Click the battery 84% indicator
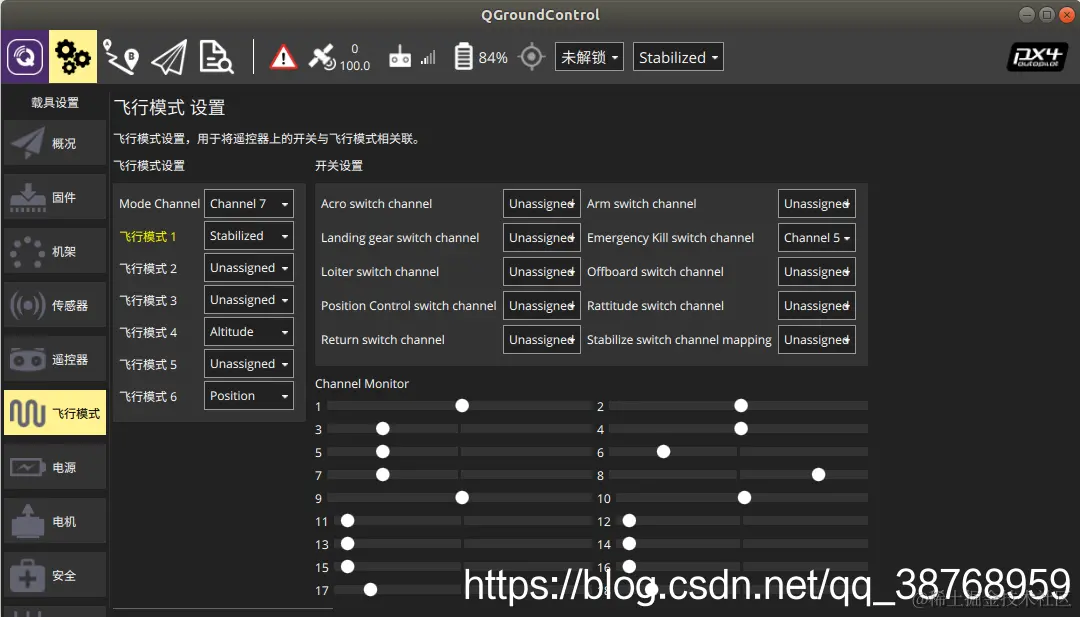Screen dimensions: 1080x617 [481, 57]
